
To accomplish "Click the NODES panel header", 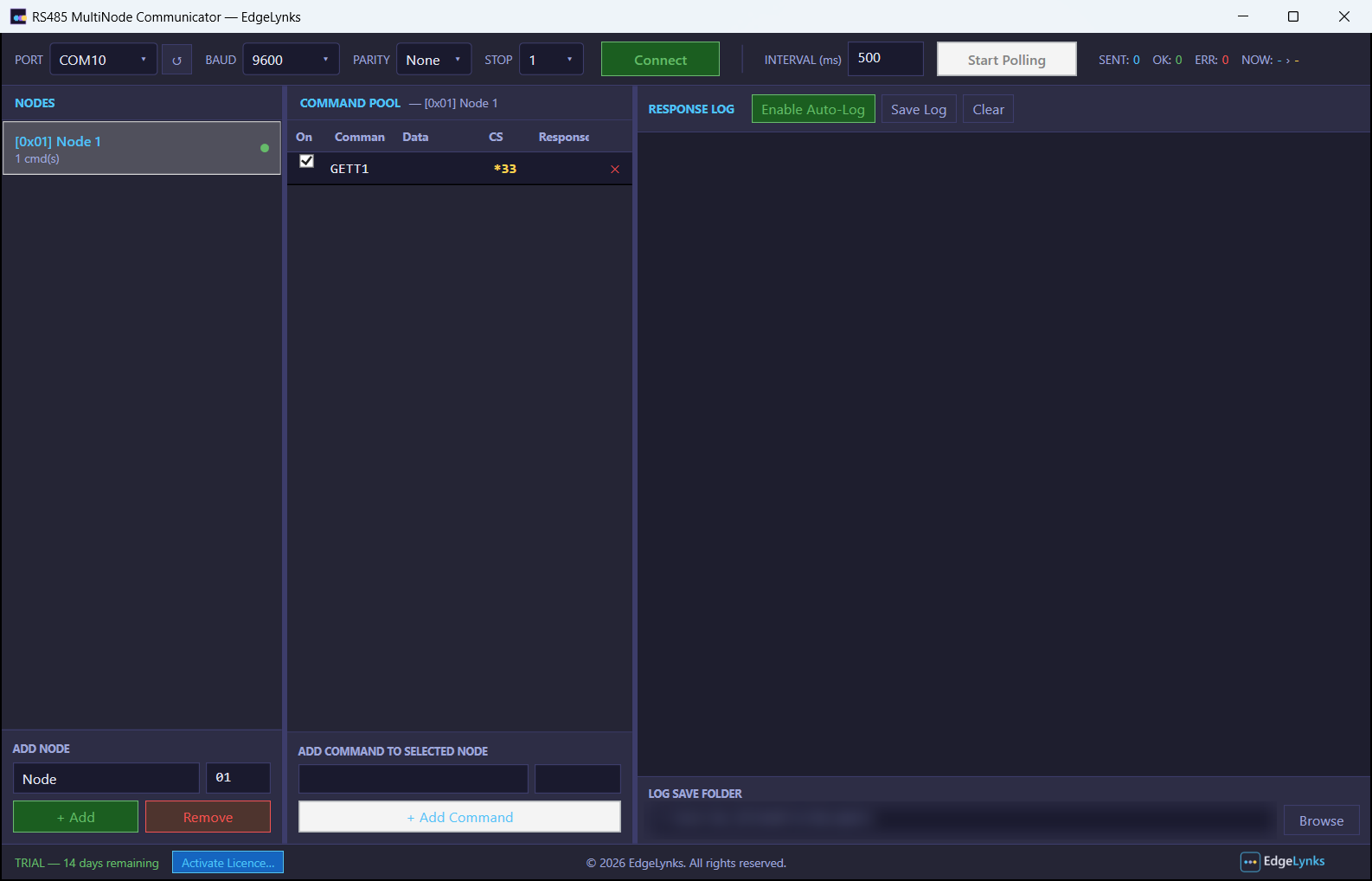I will 35,103.
